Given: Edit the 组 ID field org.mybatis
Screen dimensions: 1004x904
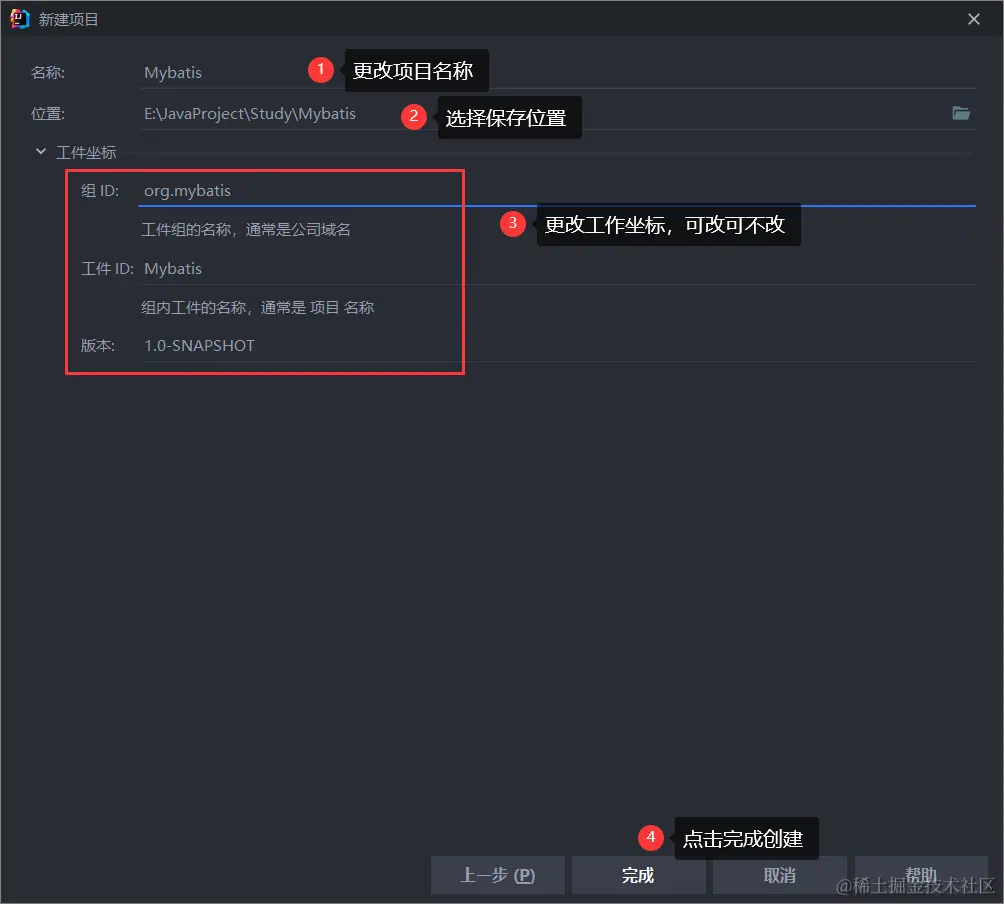Looking at the screenshot, I should (557, 191).
